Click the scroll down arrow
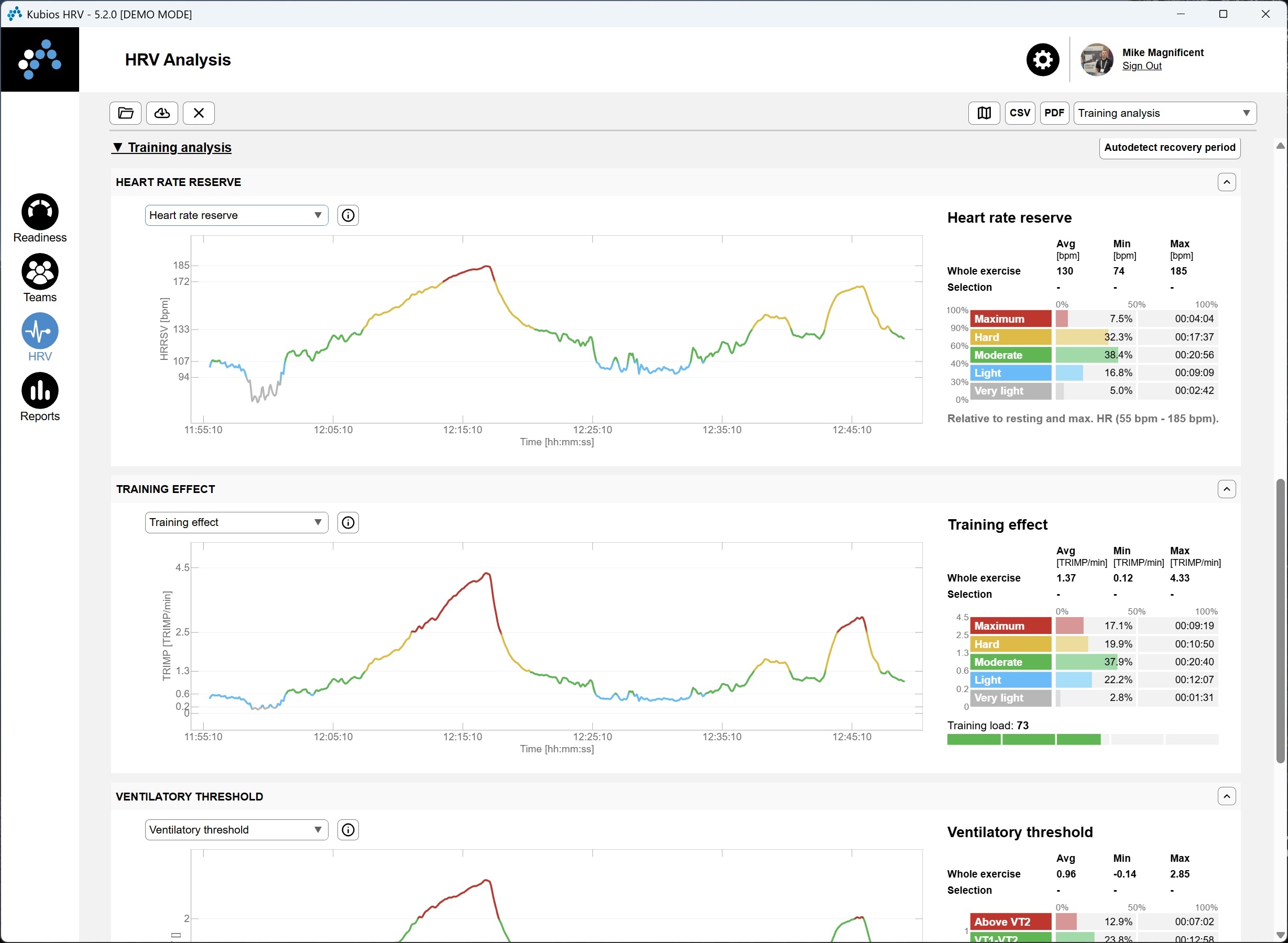This screenshot has height=943, width=1288. 1281,935
